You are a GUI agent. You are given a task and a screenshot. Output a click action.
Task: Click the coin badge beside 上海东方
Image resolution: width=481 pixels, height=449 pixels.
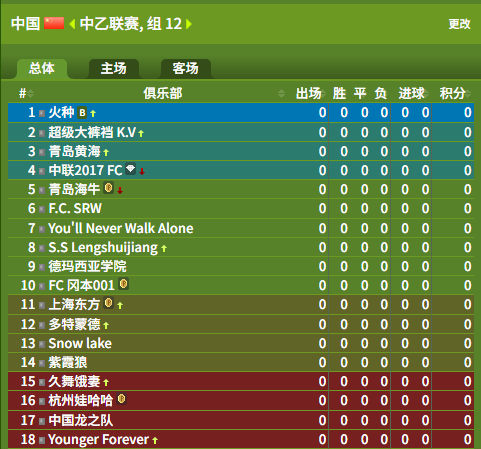(x=109, y=303)
